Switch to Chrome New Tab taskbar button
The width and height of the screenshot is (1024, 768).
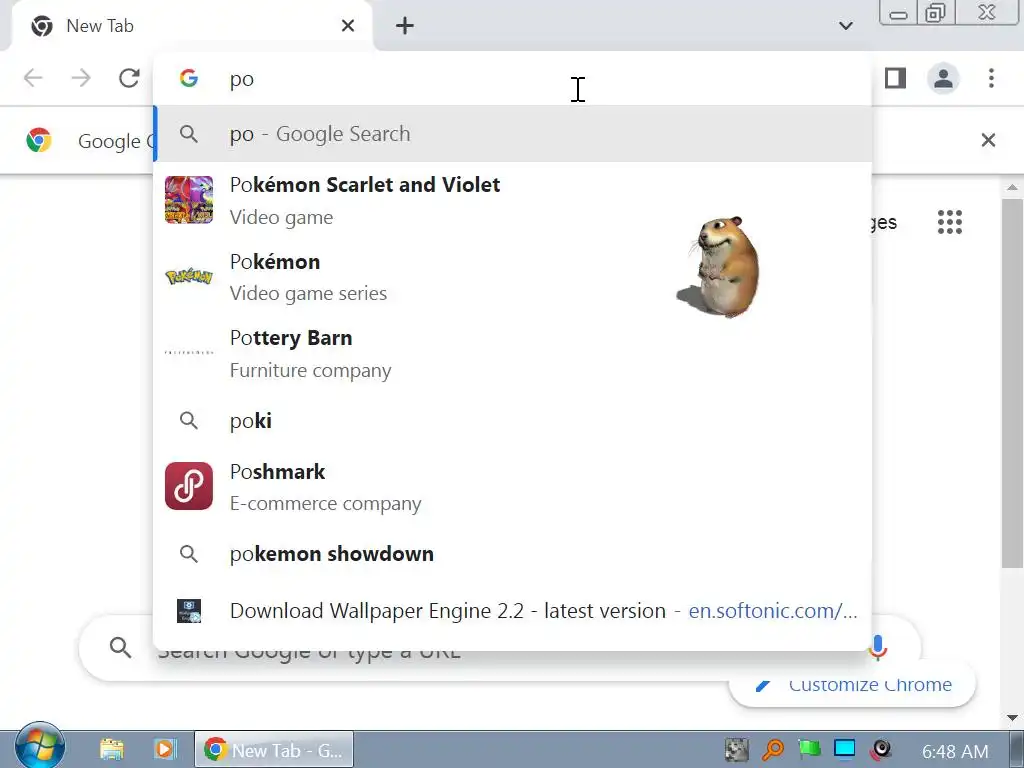(274, 750)
